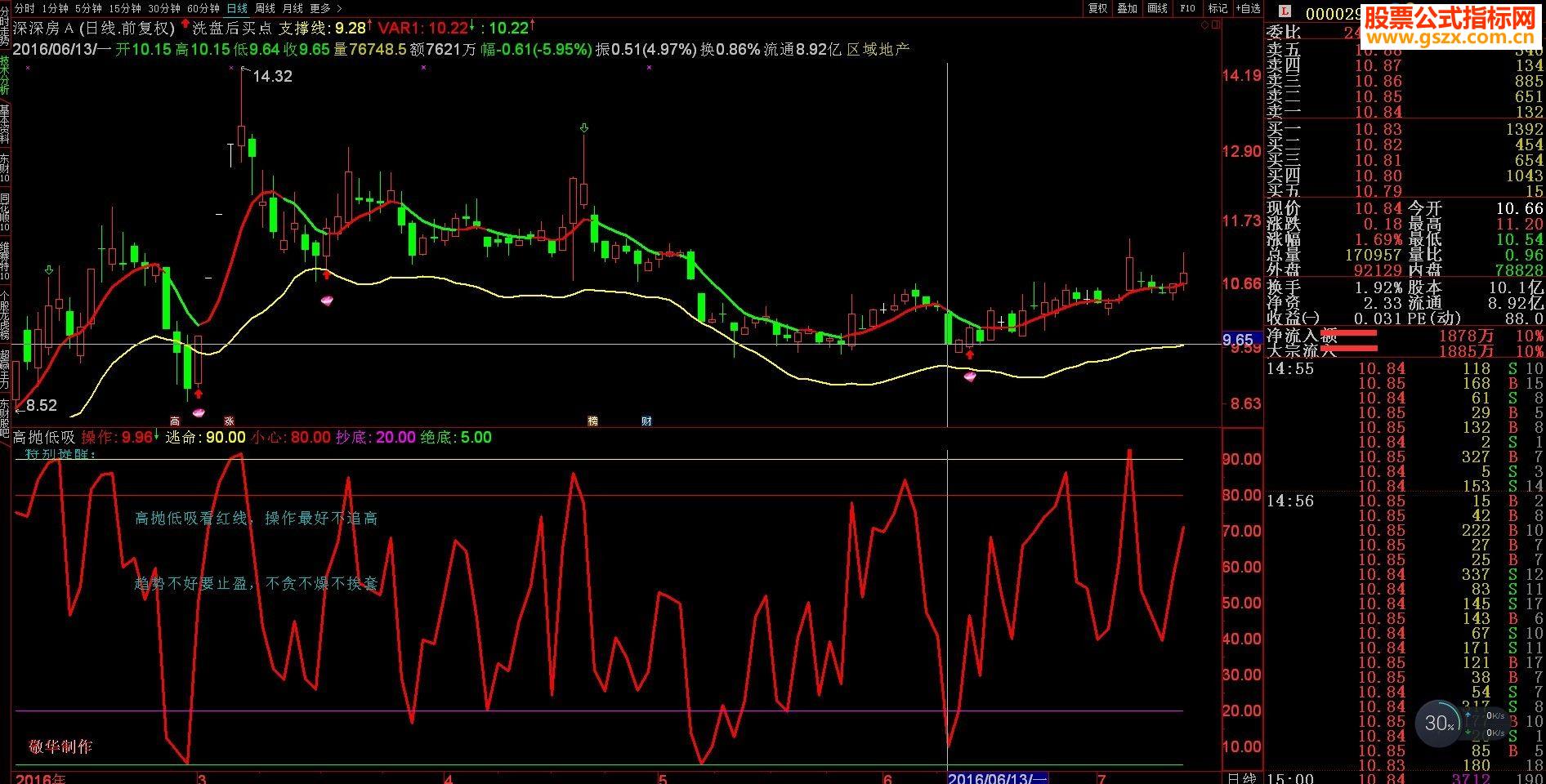The image size is (1546, 784).
Task: Open 超赢主力 sidebar tab
Action: pyautogui.click(x=5, y=369)
